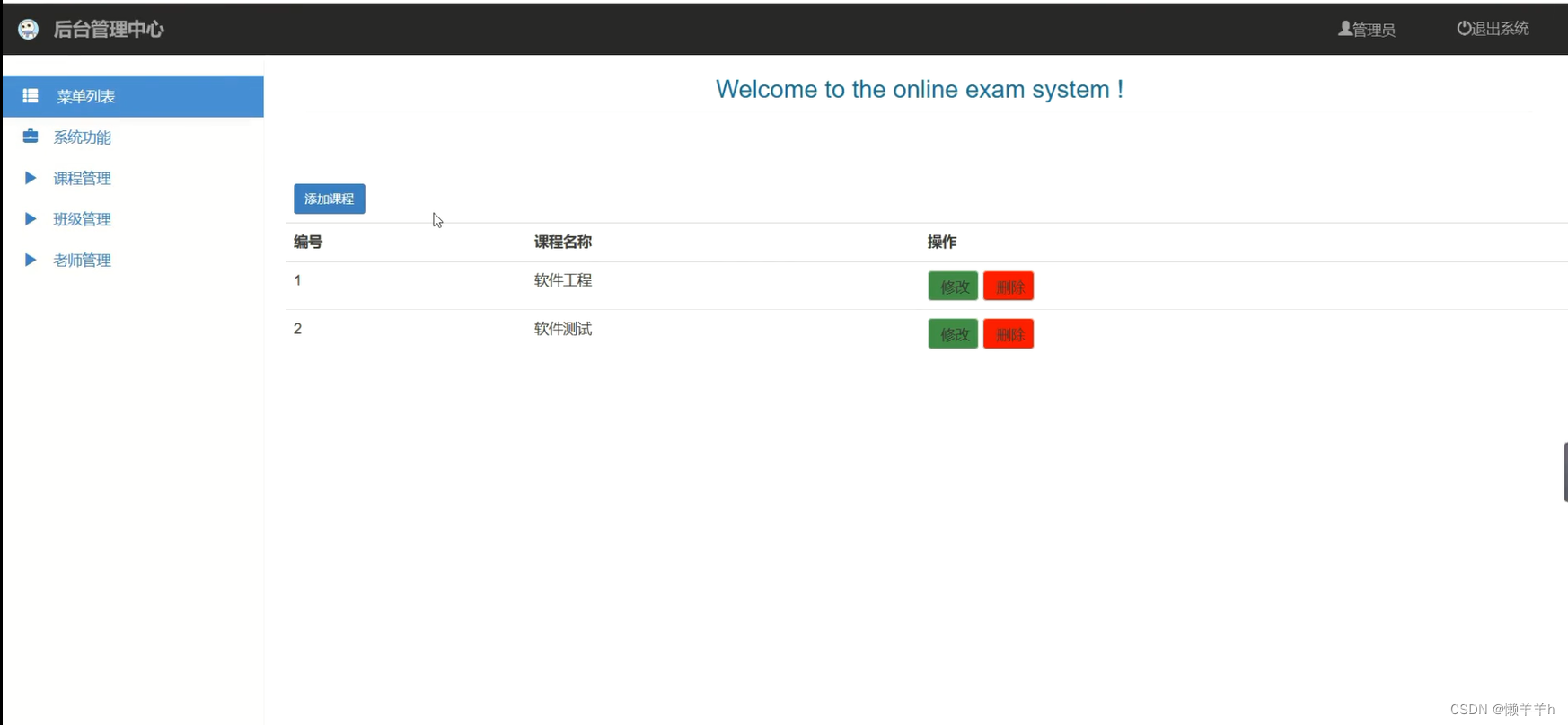The image size is (1568, 725).
Task: Click the 管理员 account link
Action: [x=1367, y=30]
